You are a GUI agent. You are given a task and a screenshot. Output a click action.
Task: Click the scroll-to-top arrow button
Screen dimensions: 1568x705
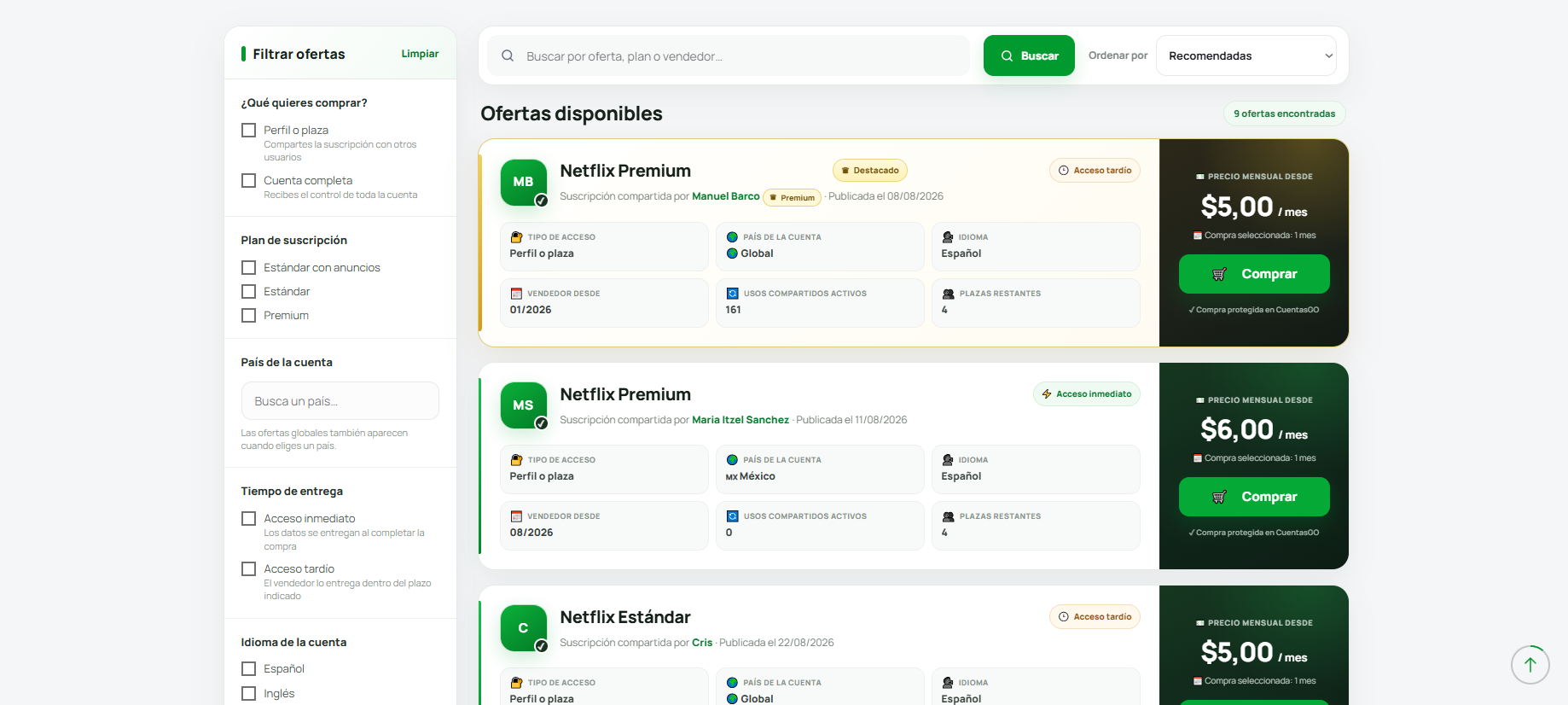1530,665
